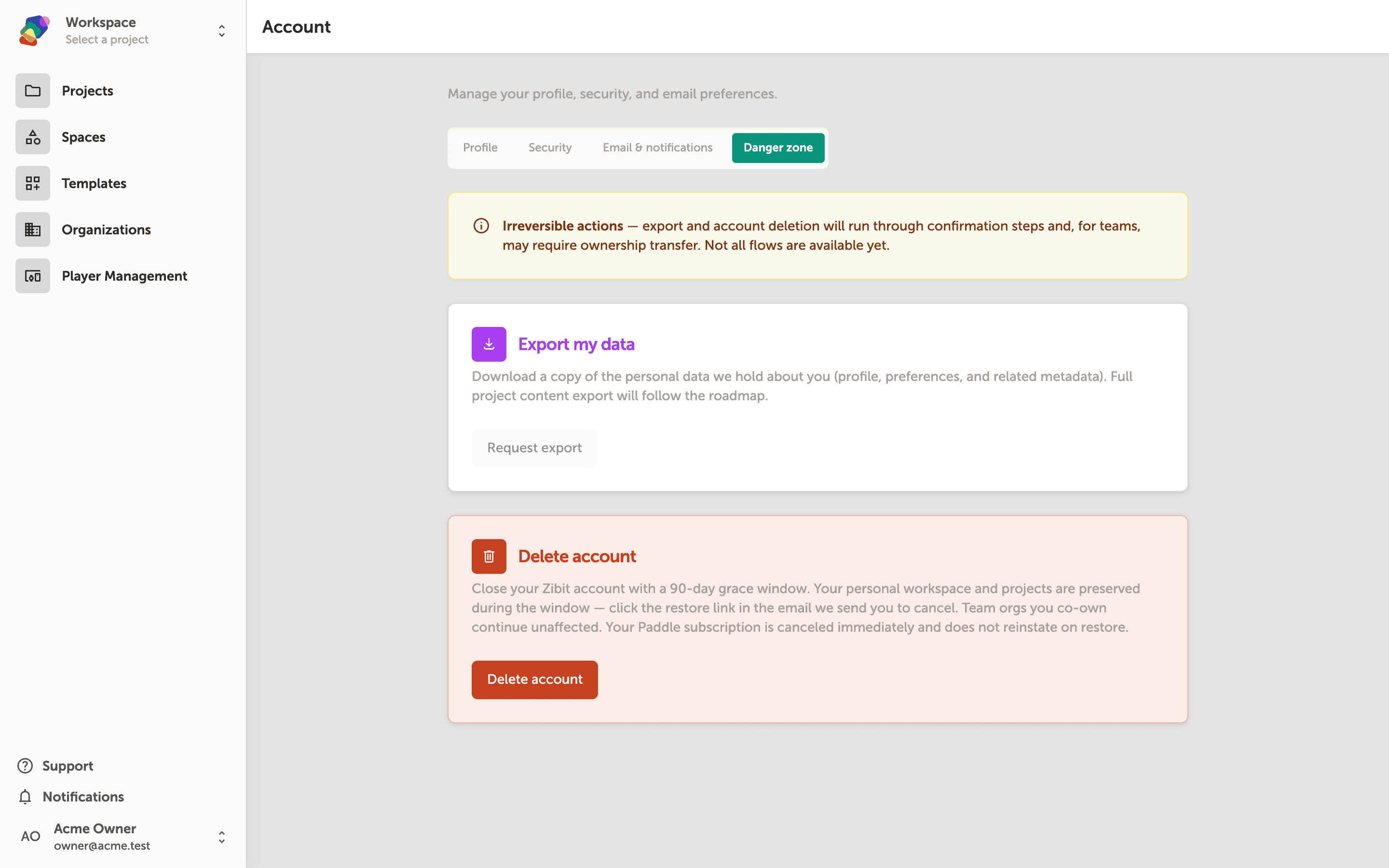This screenshot has height=868, width=1389.
Task: Select the Organizations building icon
Action: pyautogui.click(x=33, y=230)
